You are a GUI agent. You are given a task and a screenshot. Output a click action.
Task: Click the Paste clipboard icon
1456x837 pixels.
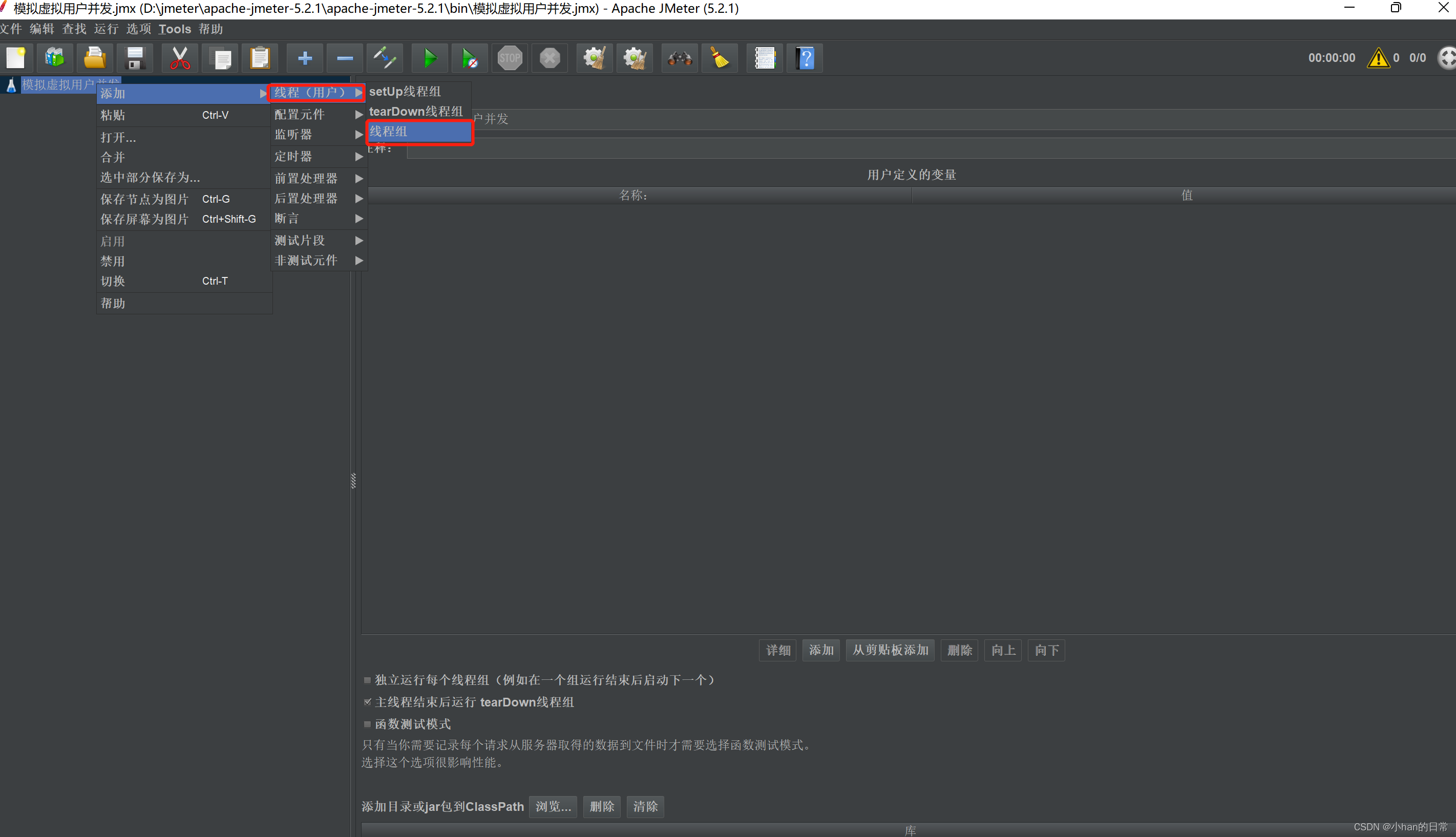(260, 58)
